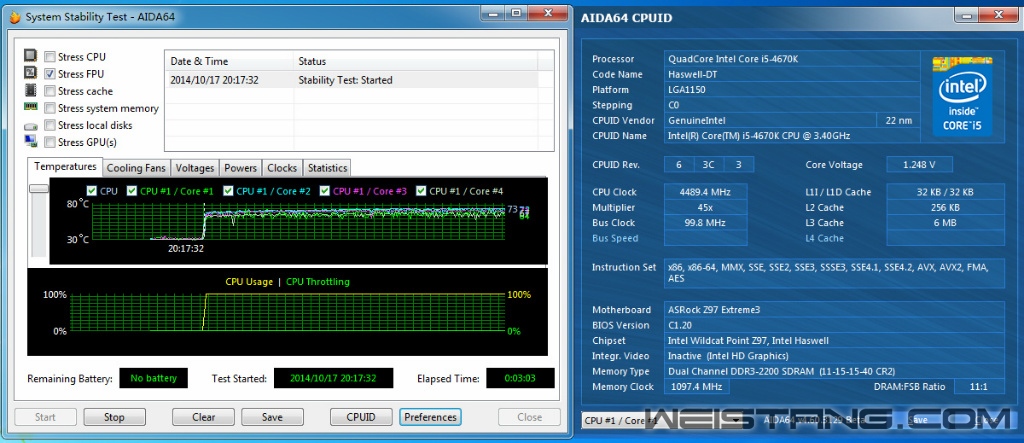Click the temperature graph vertical slider
This screenshot has height=443, width=1024.
[38, 189]
